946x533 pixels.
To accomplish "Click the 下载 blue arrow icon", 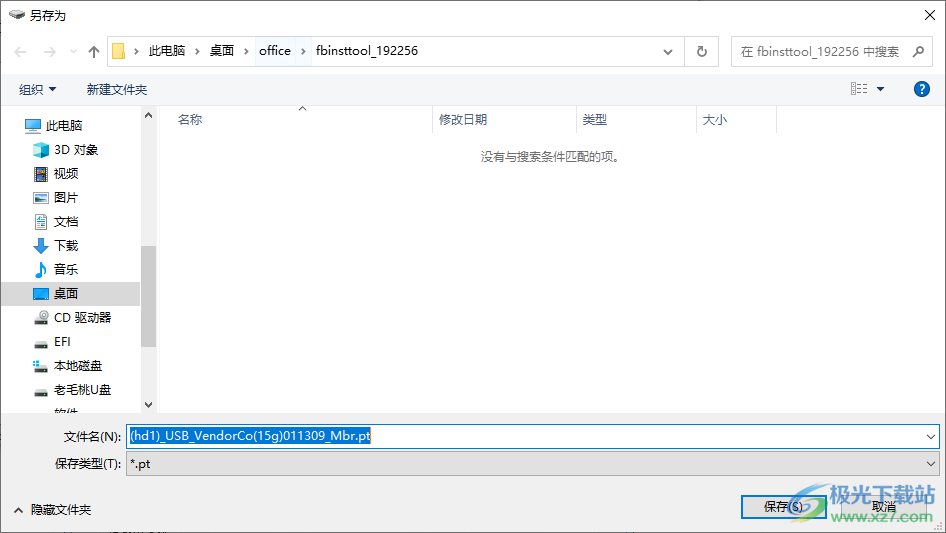I will click(x=40, y=246).
